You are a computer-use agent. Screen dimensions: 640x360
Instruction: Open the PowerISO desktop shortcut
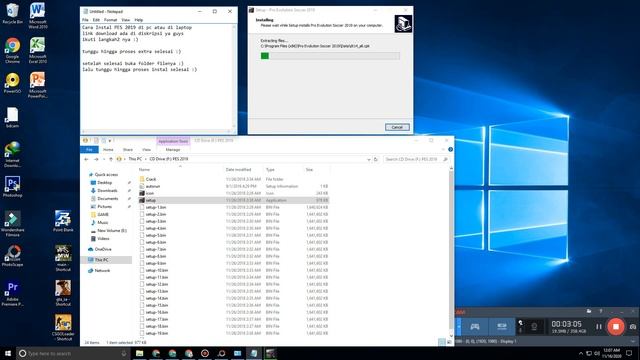[12, 83]
